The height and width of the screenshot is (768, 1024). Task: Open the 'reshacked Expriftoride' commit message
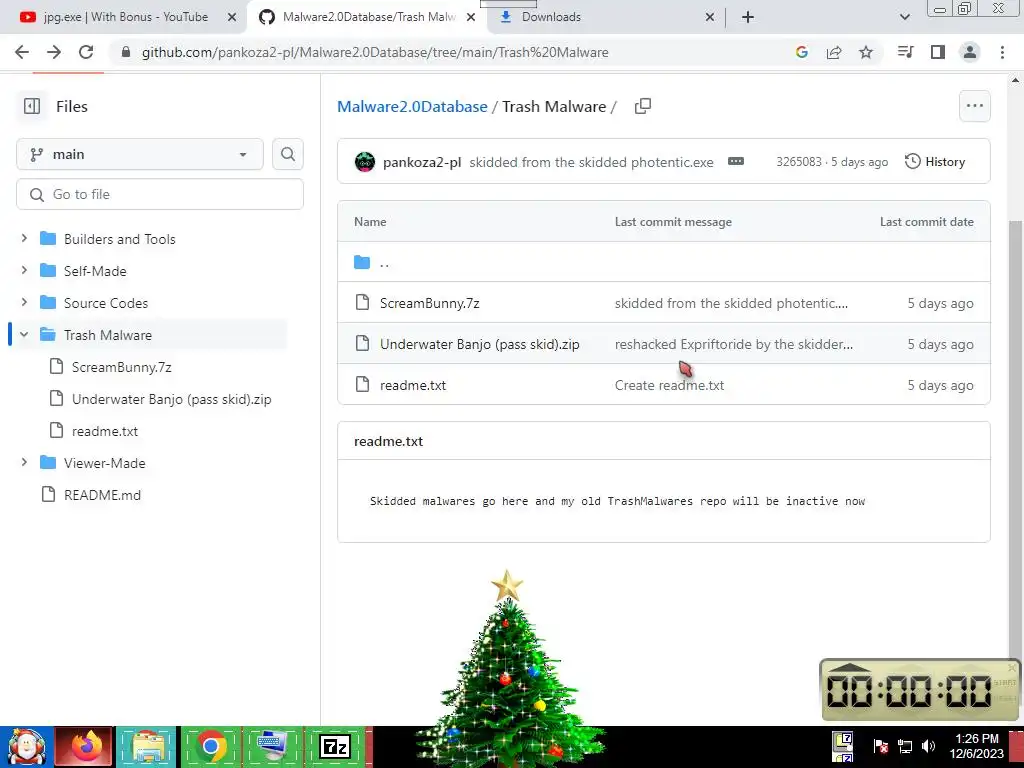[733, 344]
